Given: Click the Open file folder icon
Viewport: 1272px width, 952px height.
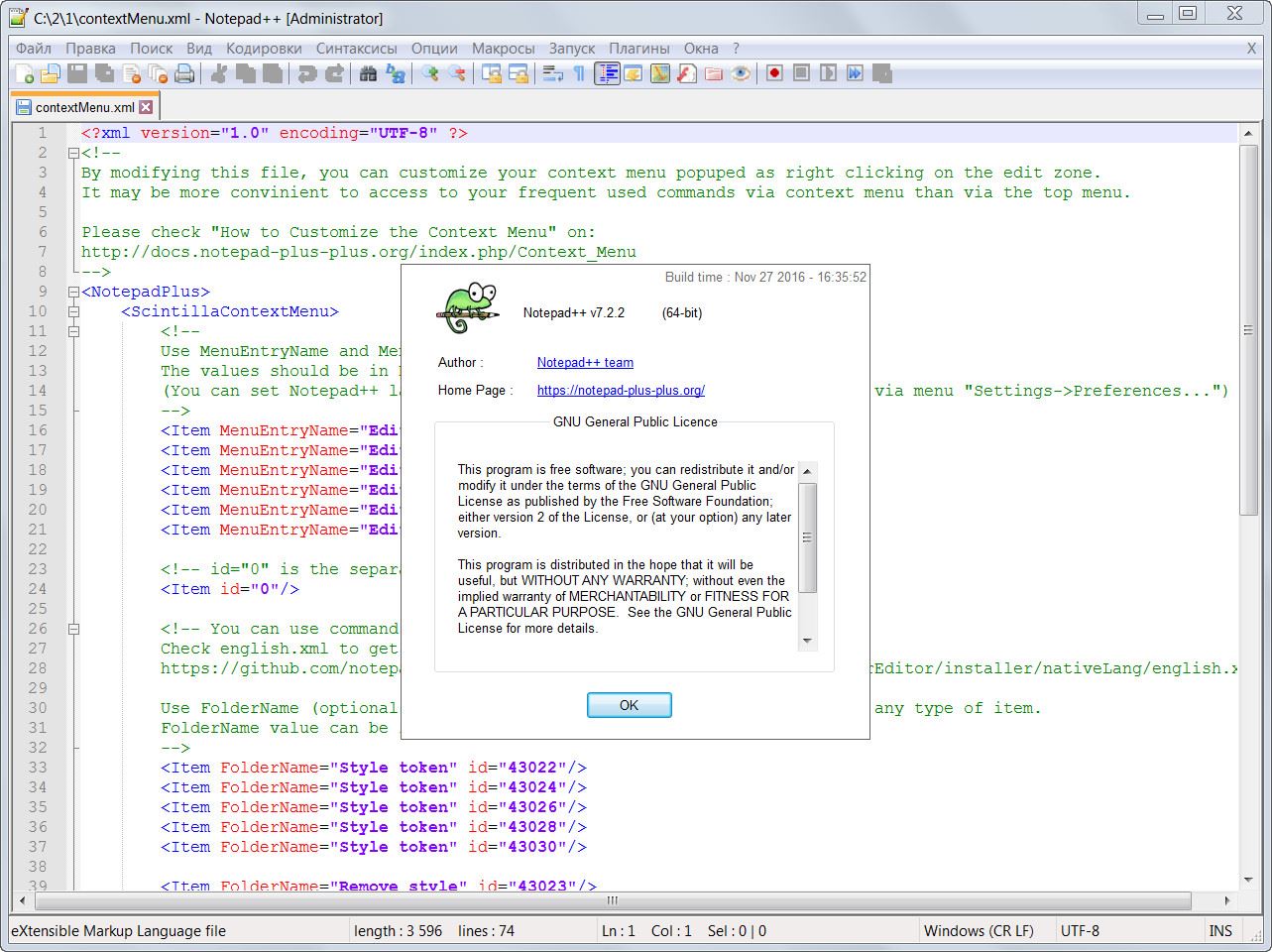Looking at the screenshot, I should point(50,73).
